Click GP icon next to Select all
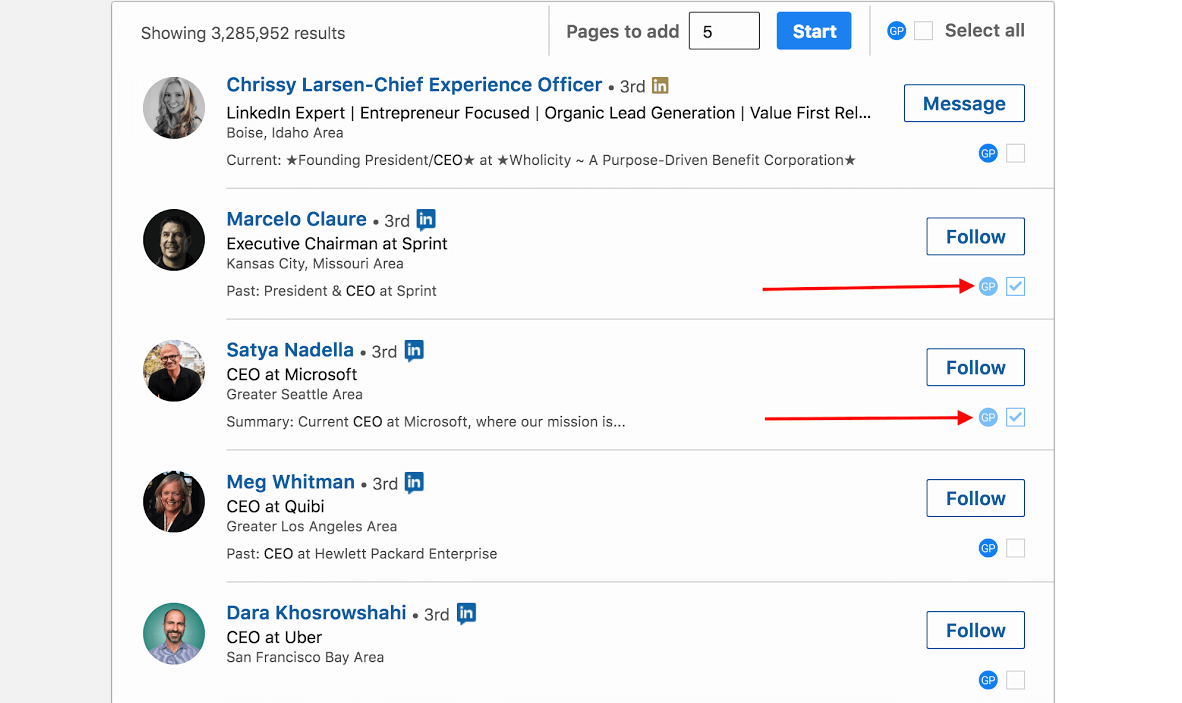This screenshot has width=1182, height=703. click(896, 31)
